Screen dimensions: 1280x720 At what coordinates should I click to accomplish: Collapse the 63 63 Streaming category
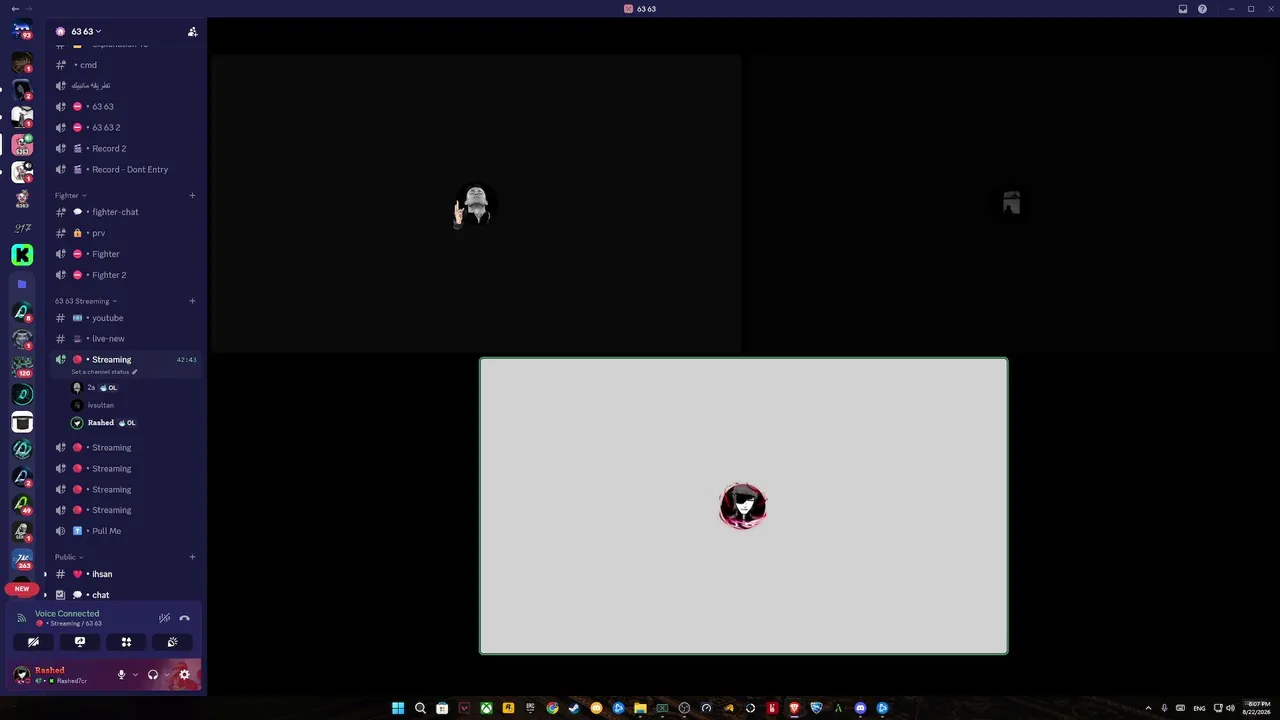(x=85, y=301)
